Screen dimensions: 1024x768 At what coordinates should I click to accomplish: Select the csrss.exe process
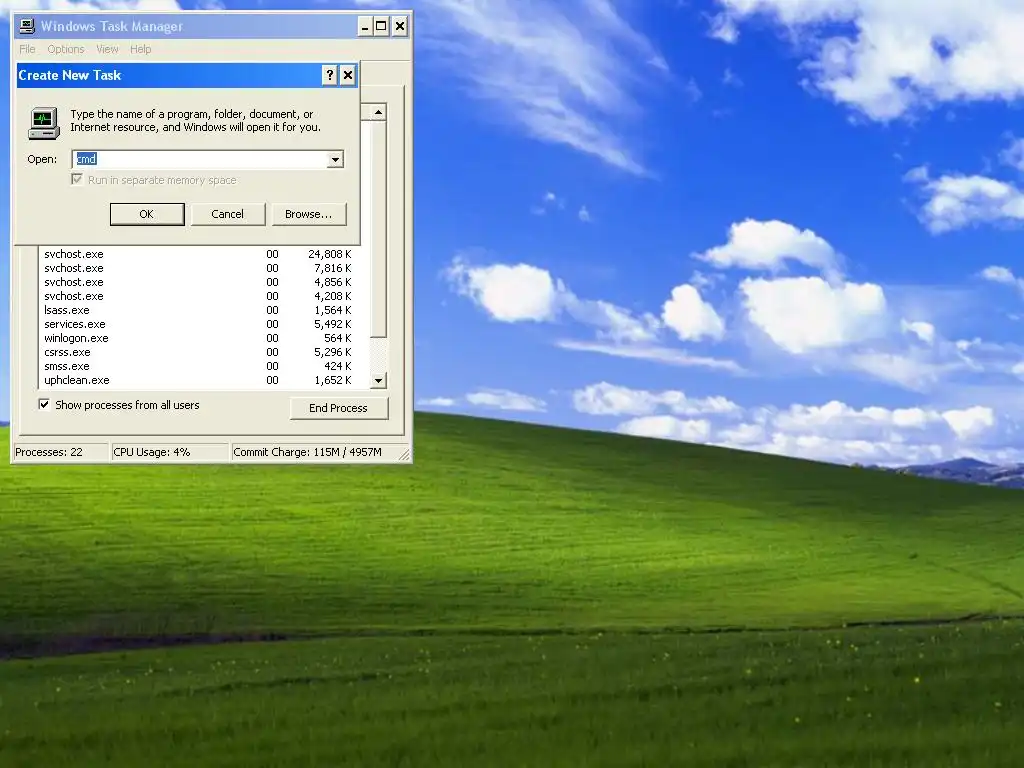coord(198,353)
